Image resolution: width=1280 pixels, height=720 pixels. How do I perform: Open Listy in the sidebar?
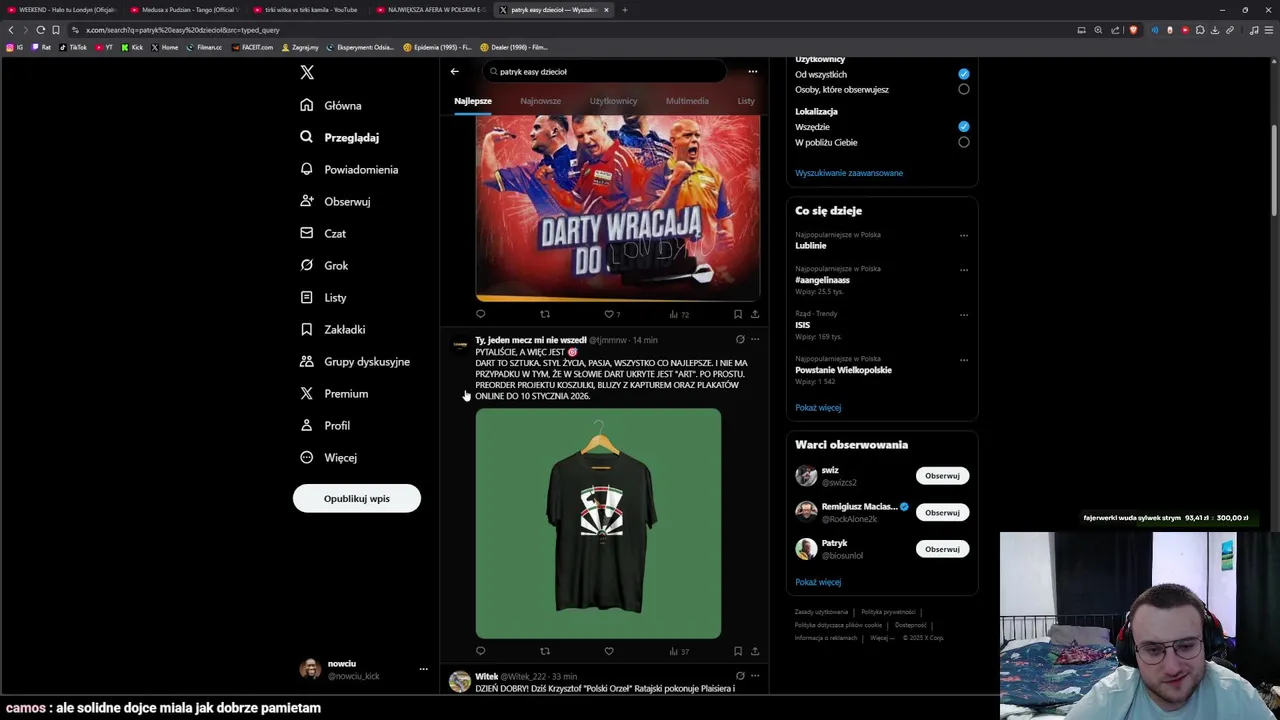pyautogui.click(x=323, y=297)
